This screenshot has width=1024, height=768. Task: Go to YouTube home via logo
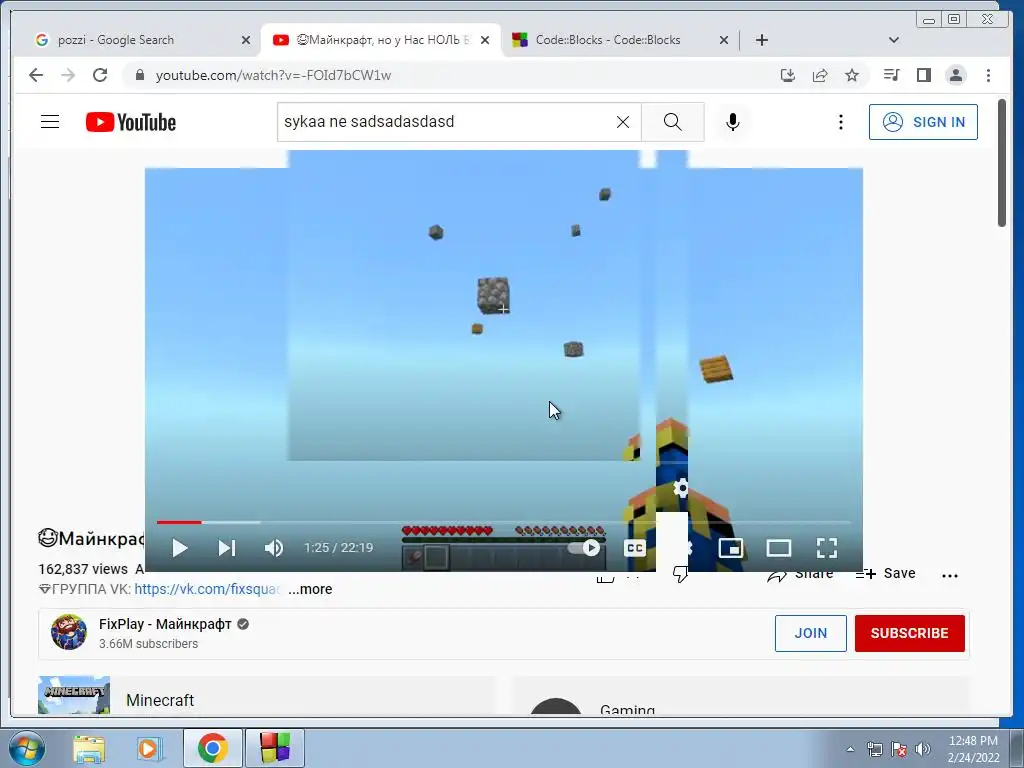click(131, 122)
